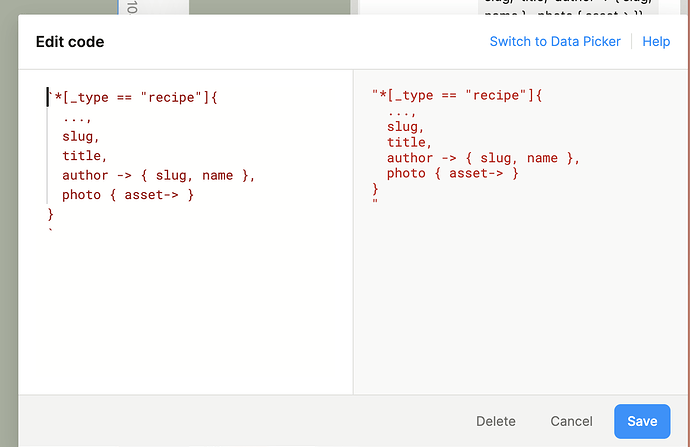
Task: Click the "slug," line in left editor
Action: [x=81, y=137]
